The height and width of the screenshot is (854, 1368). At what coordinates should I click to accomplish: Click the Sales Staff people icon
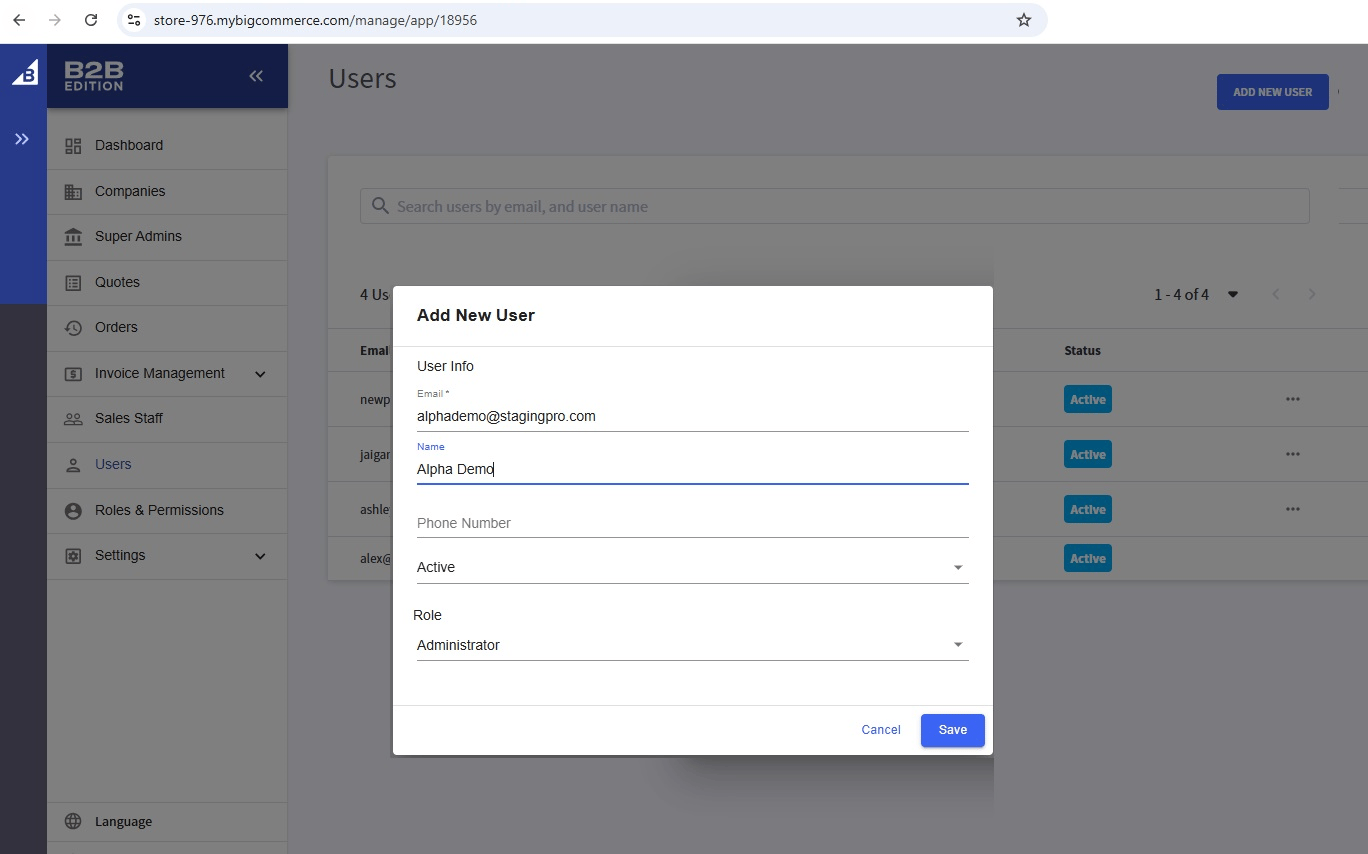(73, 419)
